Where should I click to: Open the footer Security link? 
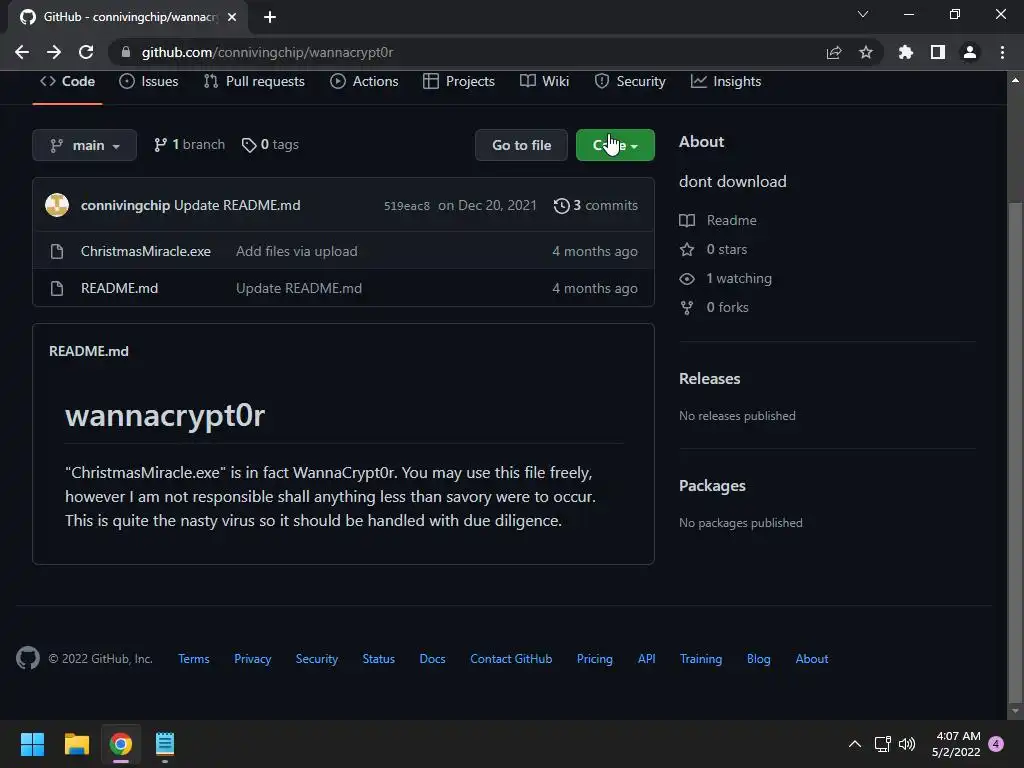(317, 658)
